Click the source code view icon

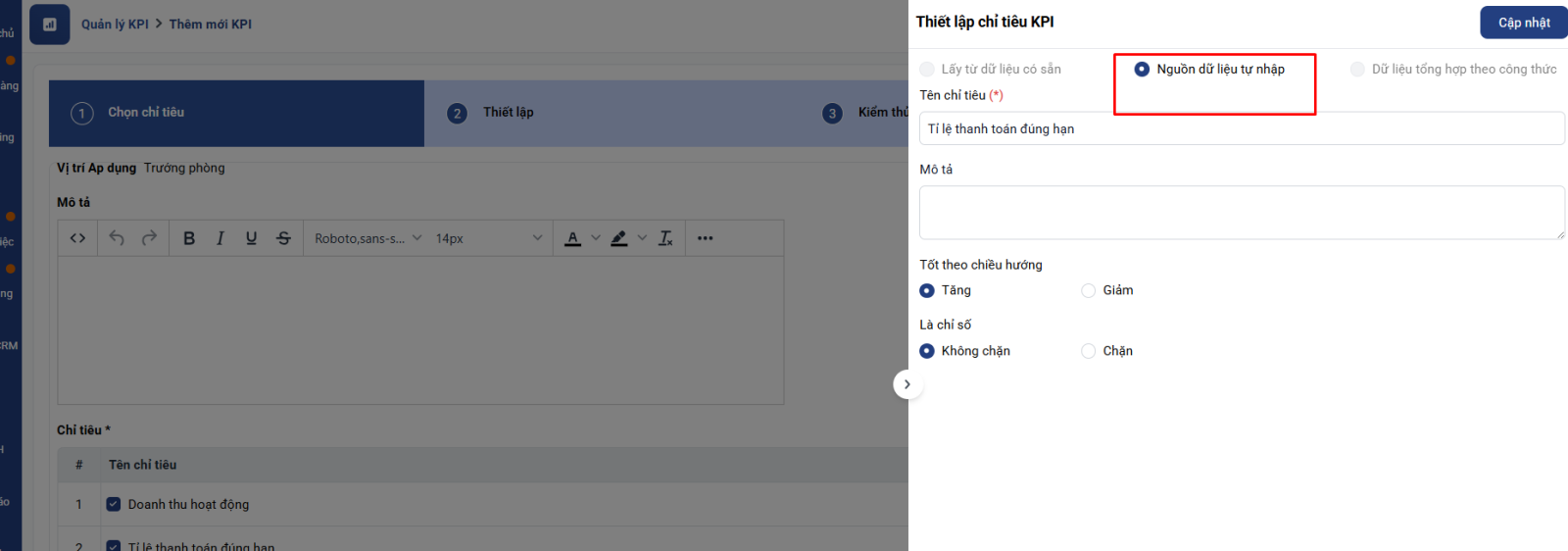click(x=77, y=238)
